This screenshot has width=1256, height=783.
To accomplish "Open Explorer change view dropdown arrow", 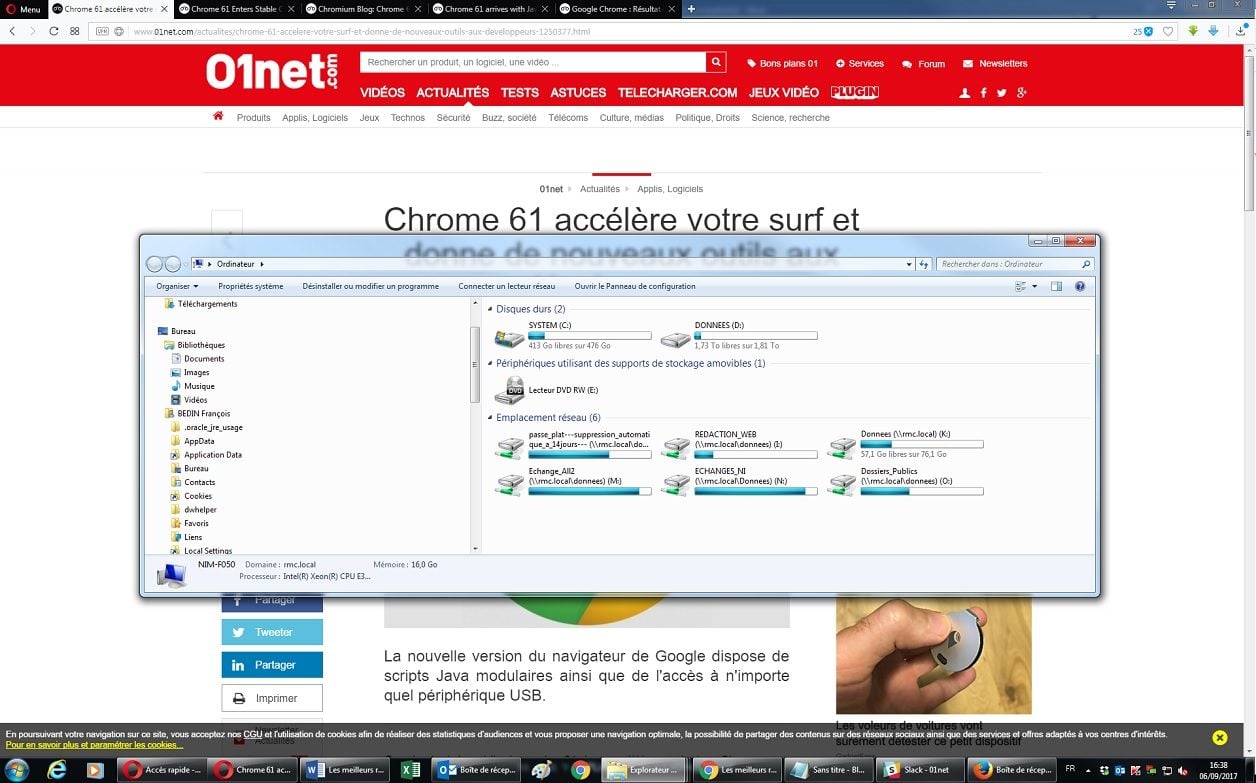I will (x=1034, y=286).
